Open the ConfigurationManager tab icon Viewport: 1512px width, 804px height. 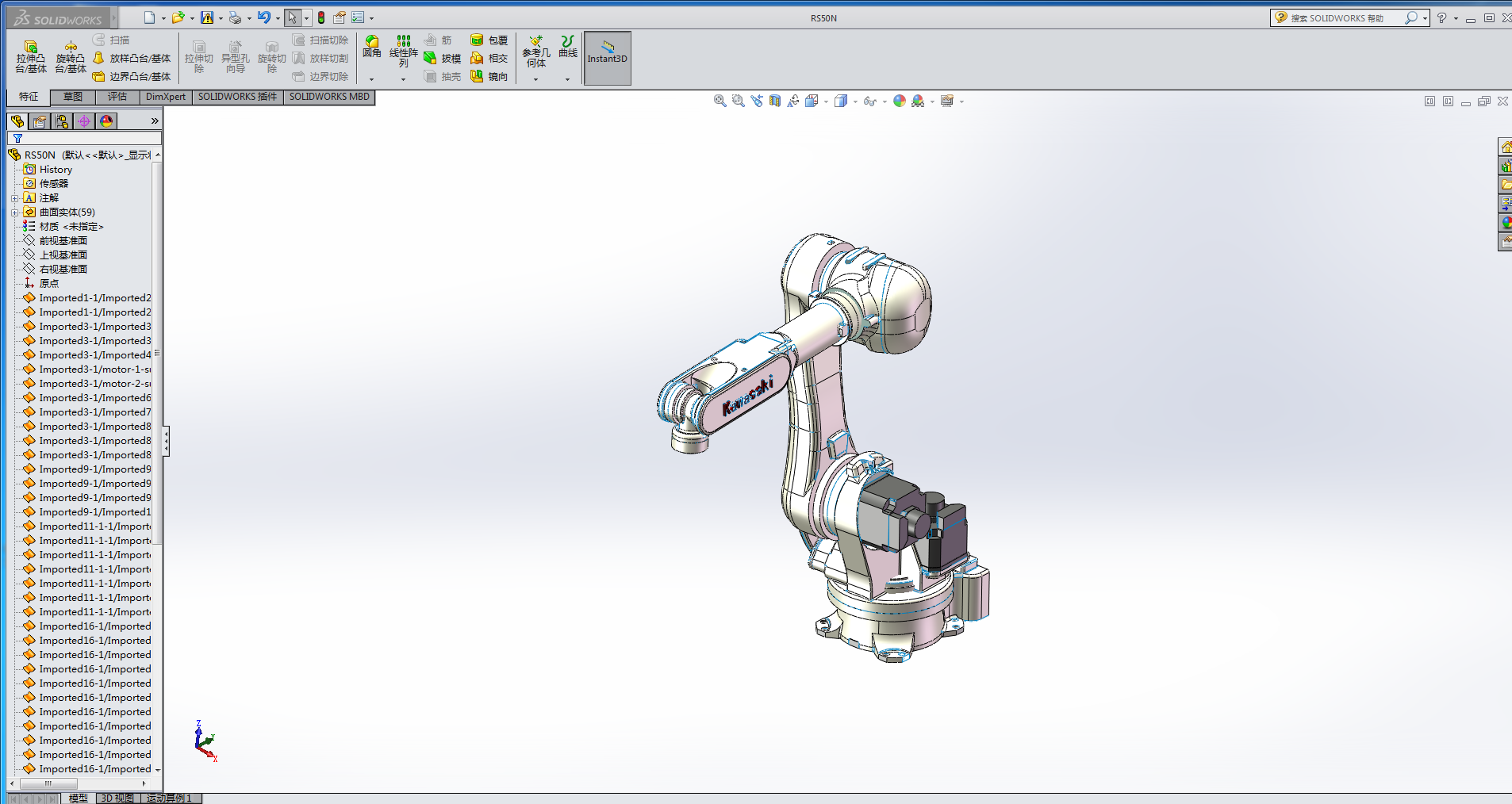[x=62, y=121]
